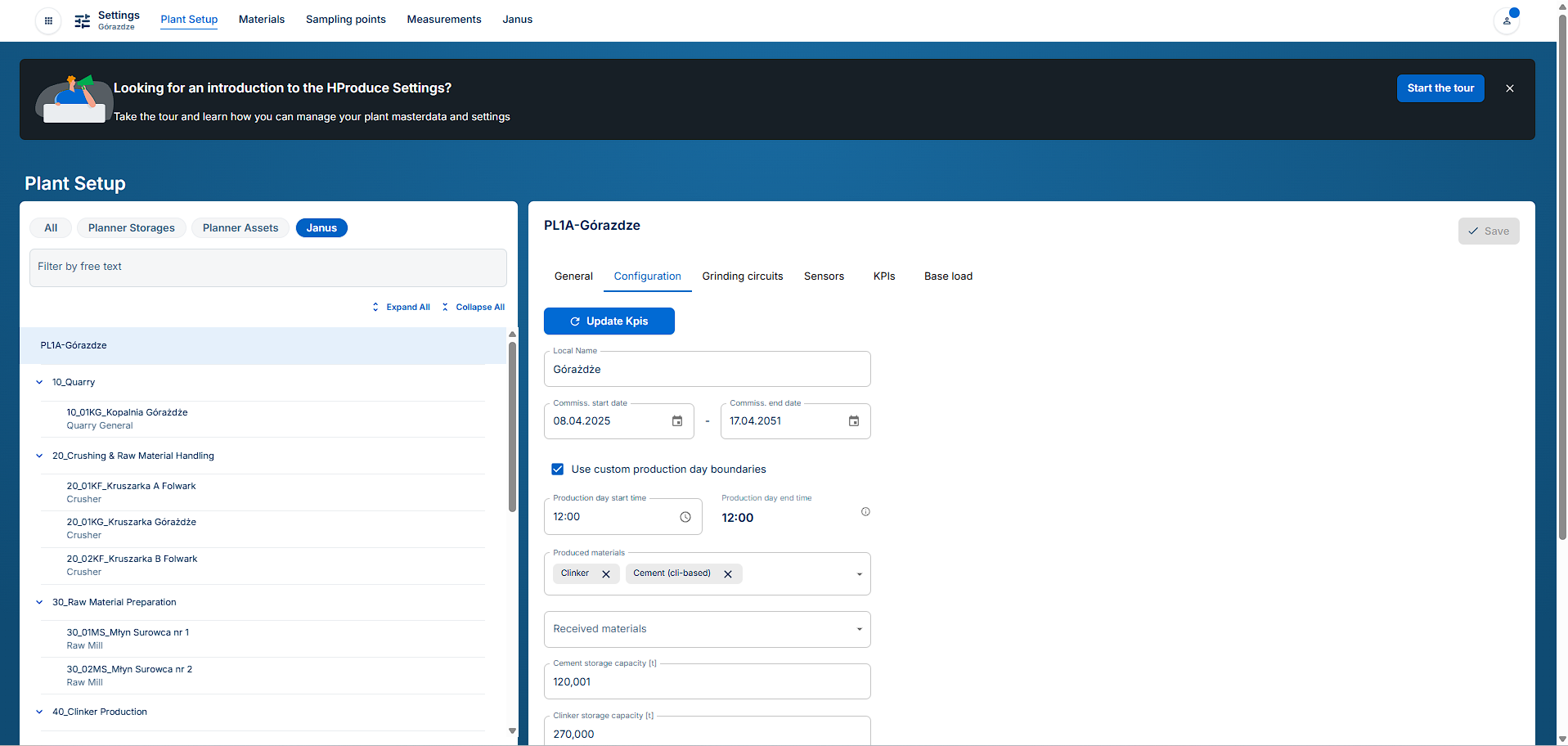
Task: Open the apps grid launcher icon
Action: coord(48,20)
